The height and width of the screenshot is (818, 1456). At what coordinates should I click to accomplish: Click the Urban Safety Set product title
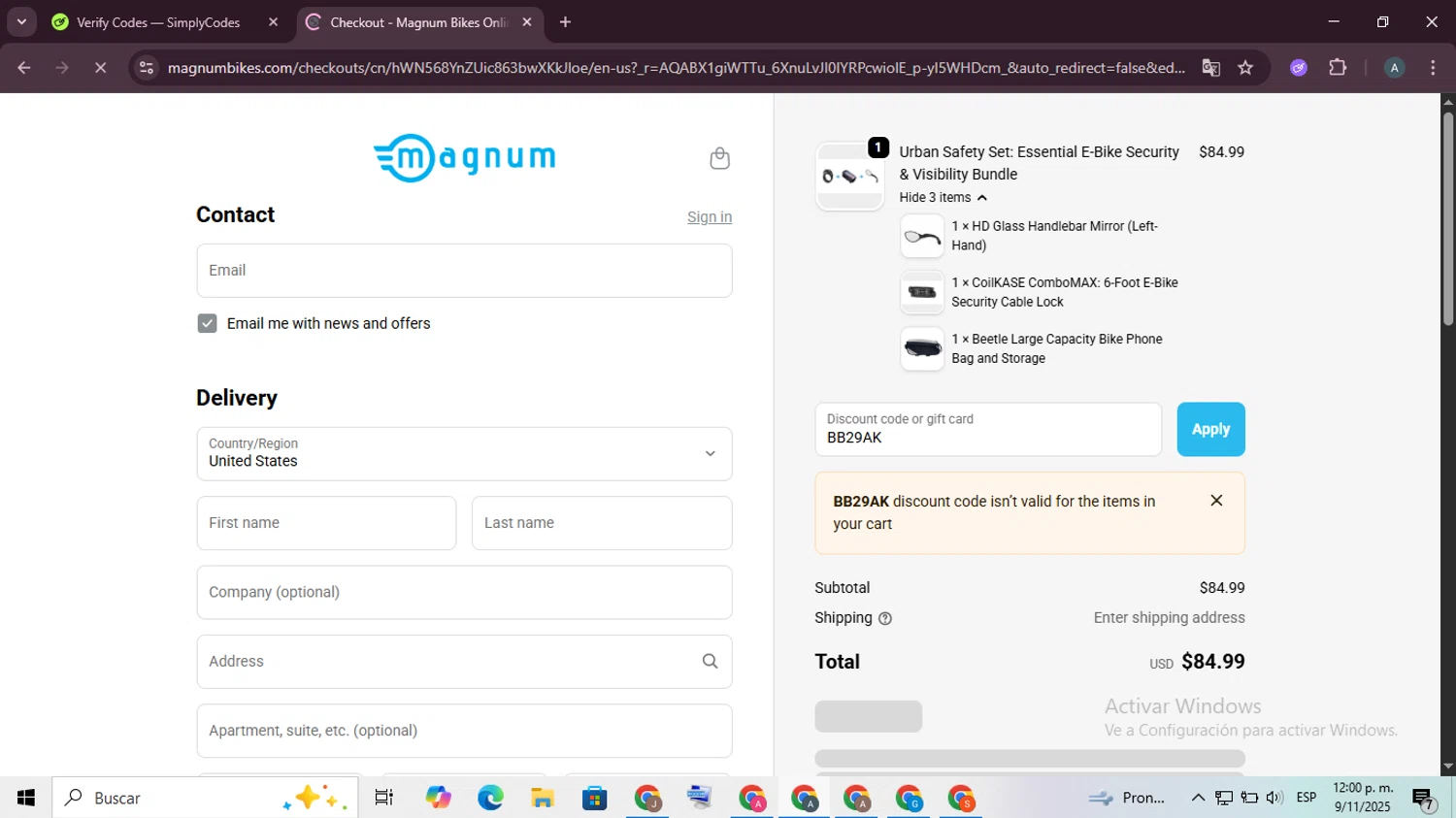pyautogui.click(x=1039, y=163)
